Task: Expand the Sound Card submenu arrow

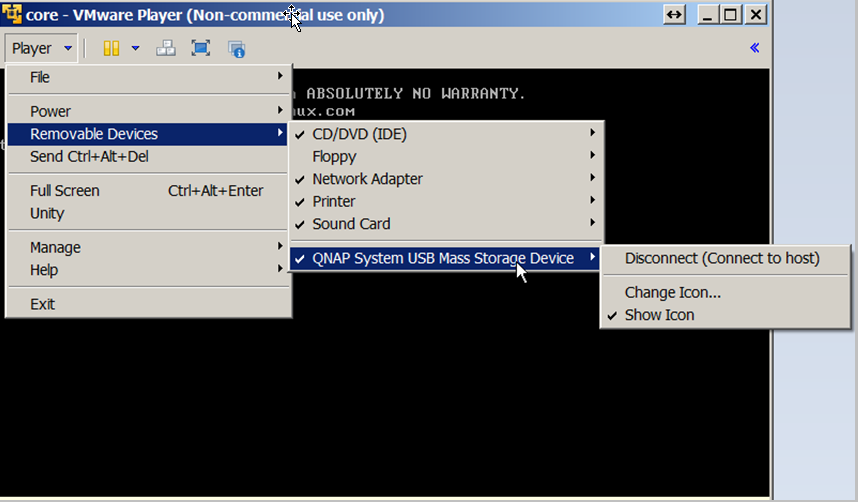Action: tap(592, 222)
